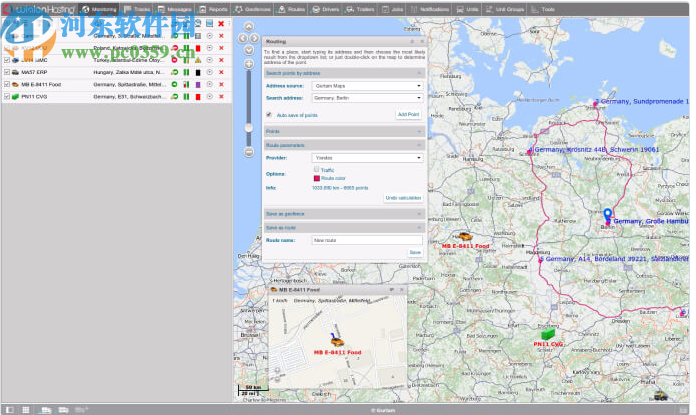Enable the Traffic option checkbox

pyautogui.click(x=316, y=169)
